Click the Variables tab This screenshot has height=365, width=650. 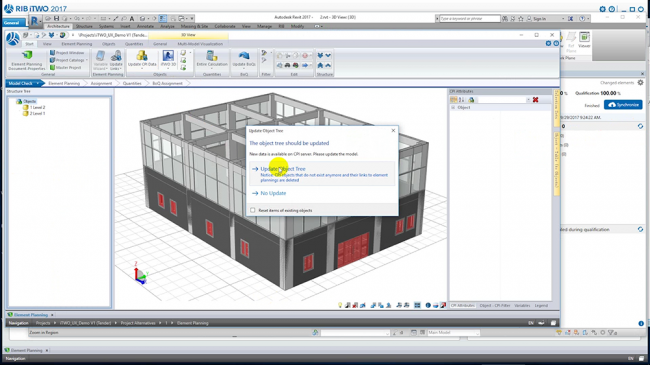(x=522, y=306)
